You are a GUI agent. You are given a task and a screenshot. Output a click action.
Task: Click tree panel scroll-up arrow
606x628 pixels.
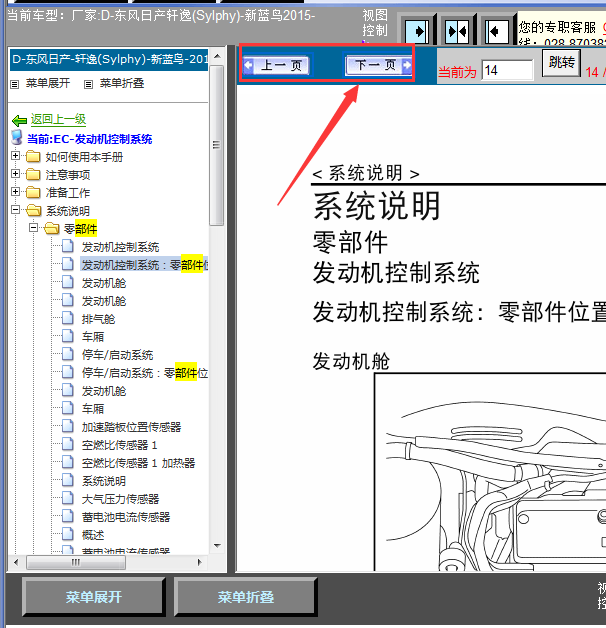click(217, 56)
